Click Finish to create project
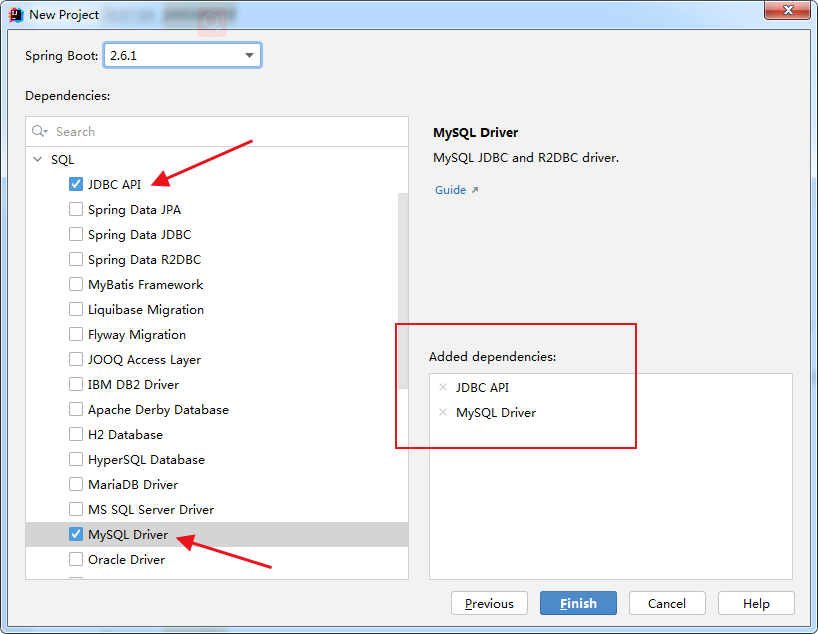 coord(578,603)
